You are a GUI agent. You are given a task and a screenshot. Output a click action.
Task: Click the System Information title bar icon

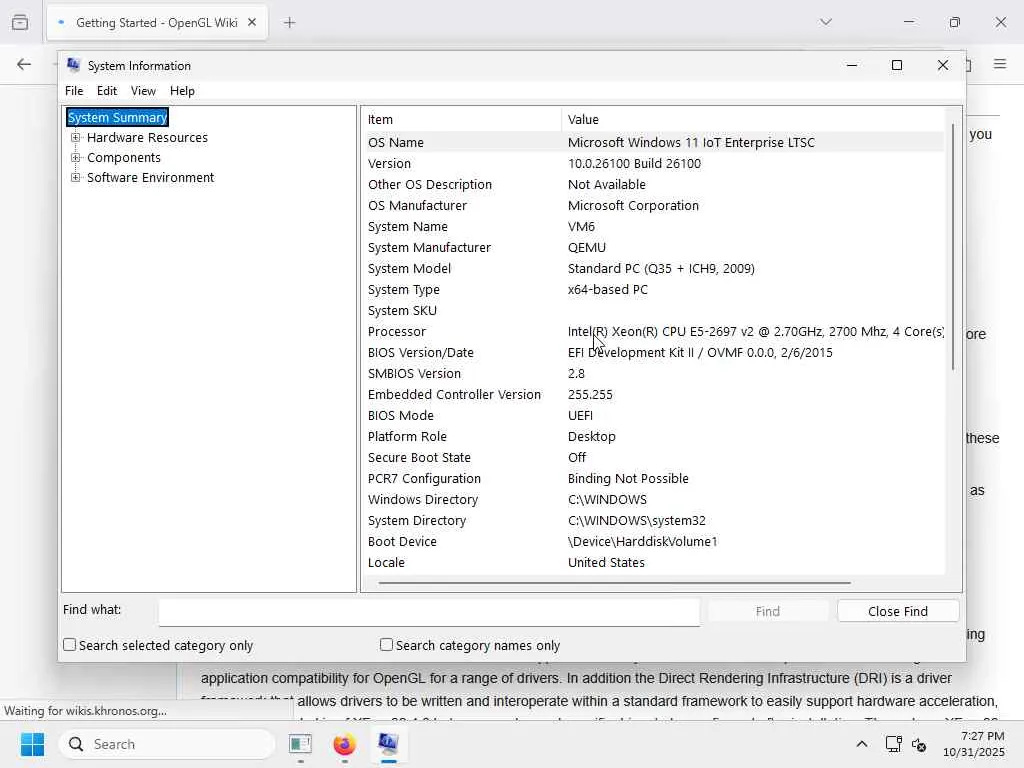[73, 65]
